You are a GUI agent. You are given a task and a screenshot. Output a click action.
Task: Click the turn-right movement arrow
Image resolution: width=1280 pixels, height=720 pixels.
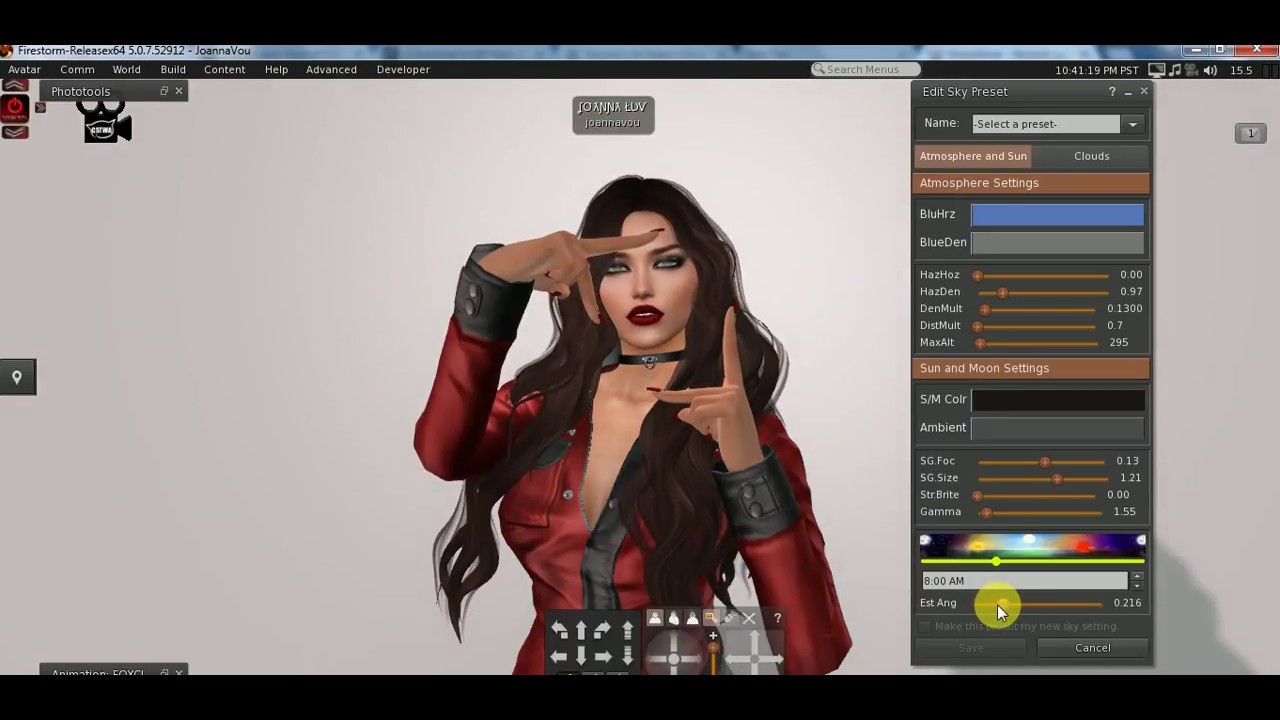(602, 630)
